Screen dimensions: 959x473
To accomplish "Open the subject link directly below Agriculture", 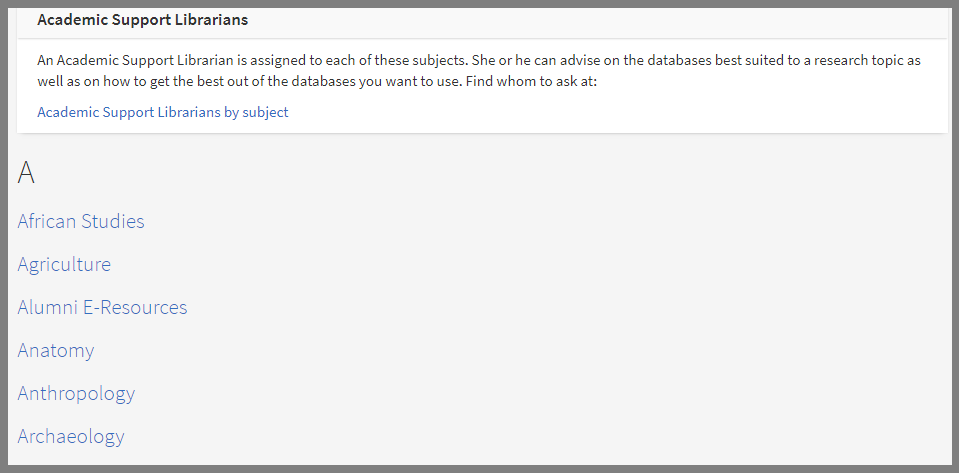I will pyautogui.click(x=102, y=307).
